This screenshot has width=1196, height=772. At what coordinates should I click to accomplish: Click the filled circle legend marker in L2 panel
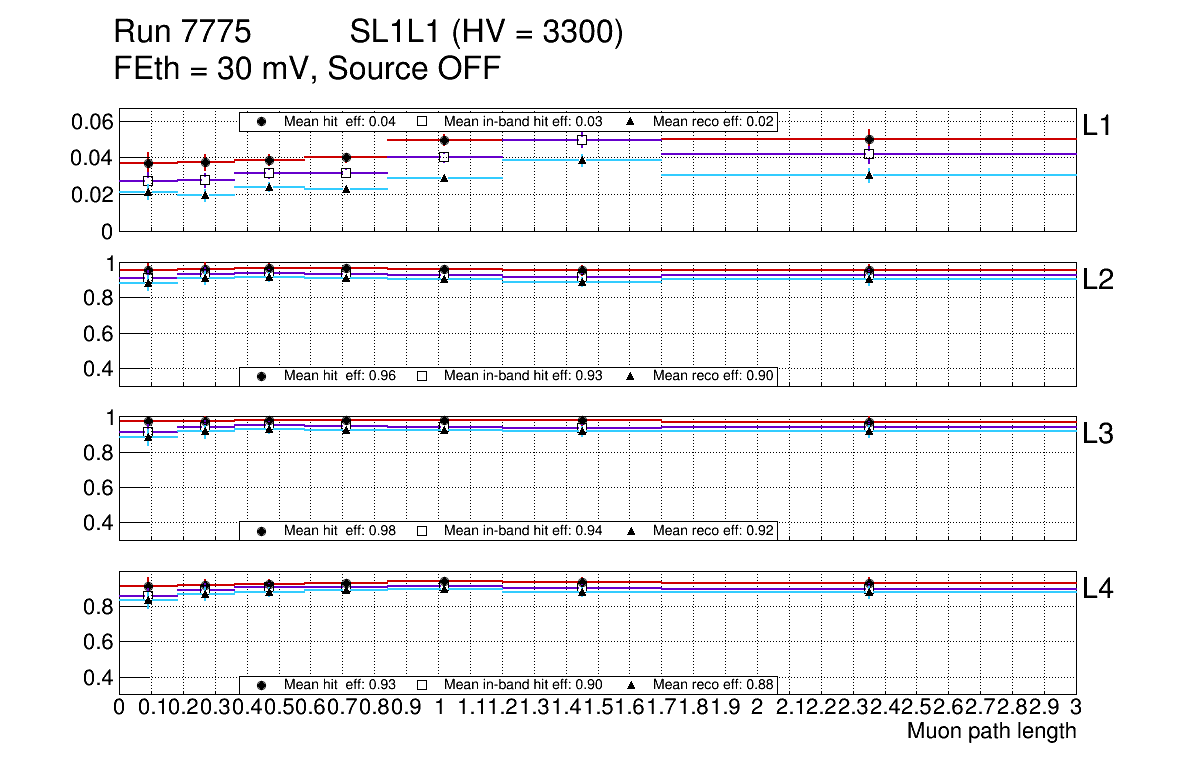[x=262, y=376]
